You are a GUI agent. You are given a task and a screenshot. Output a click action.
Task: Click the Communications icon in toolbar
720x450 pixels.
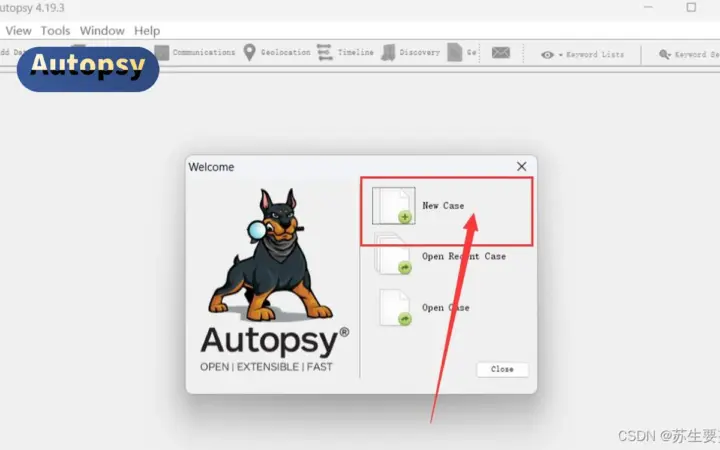pyautogui.click(x=162, y=52)
